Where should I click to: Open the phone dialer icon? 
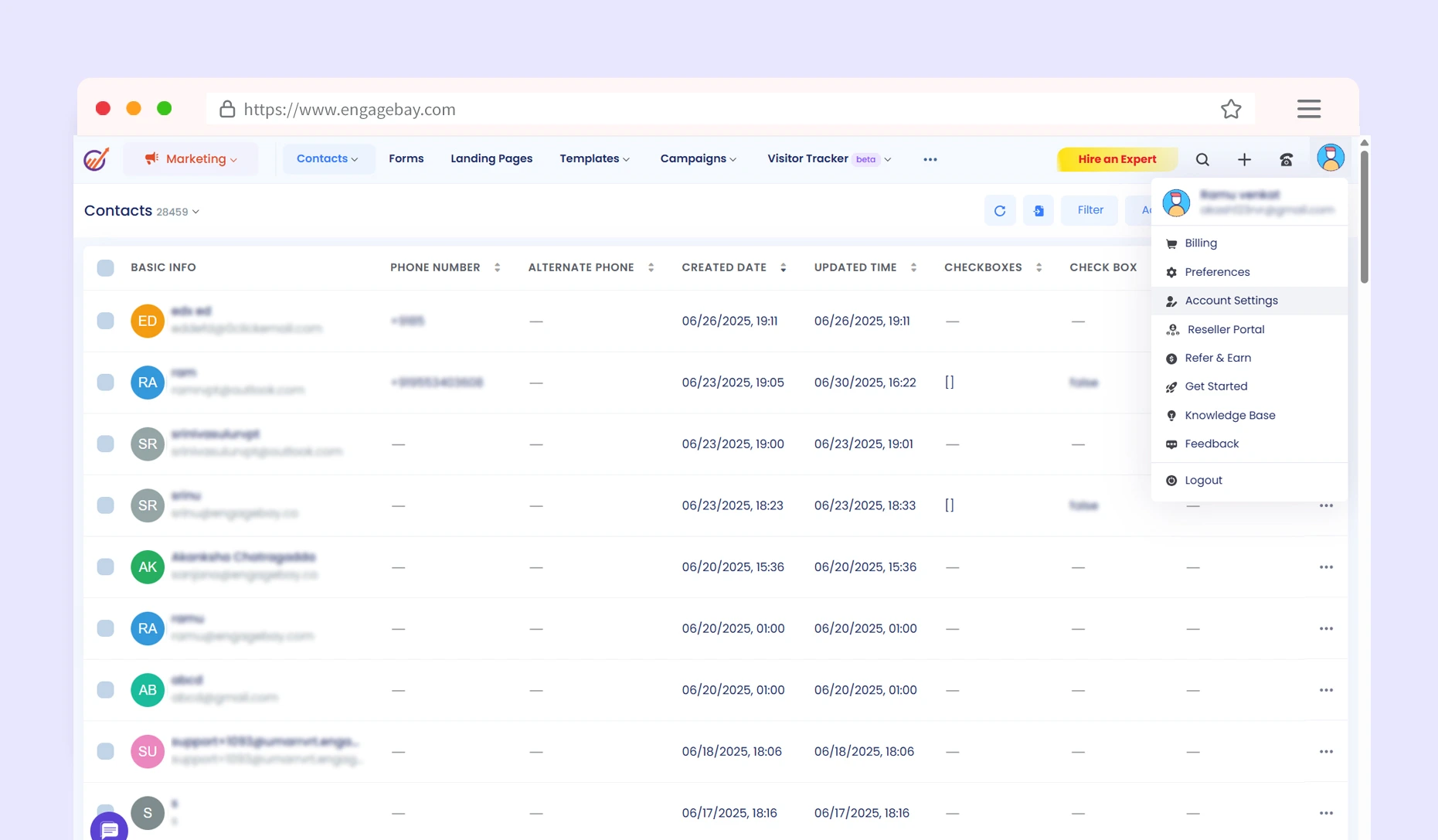pyautogui.click(x=1286, y=159)
